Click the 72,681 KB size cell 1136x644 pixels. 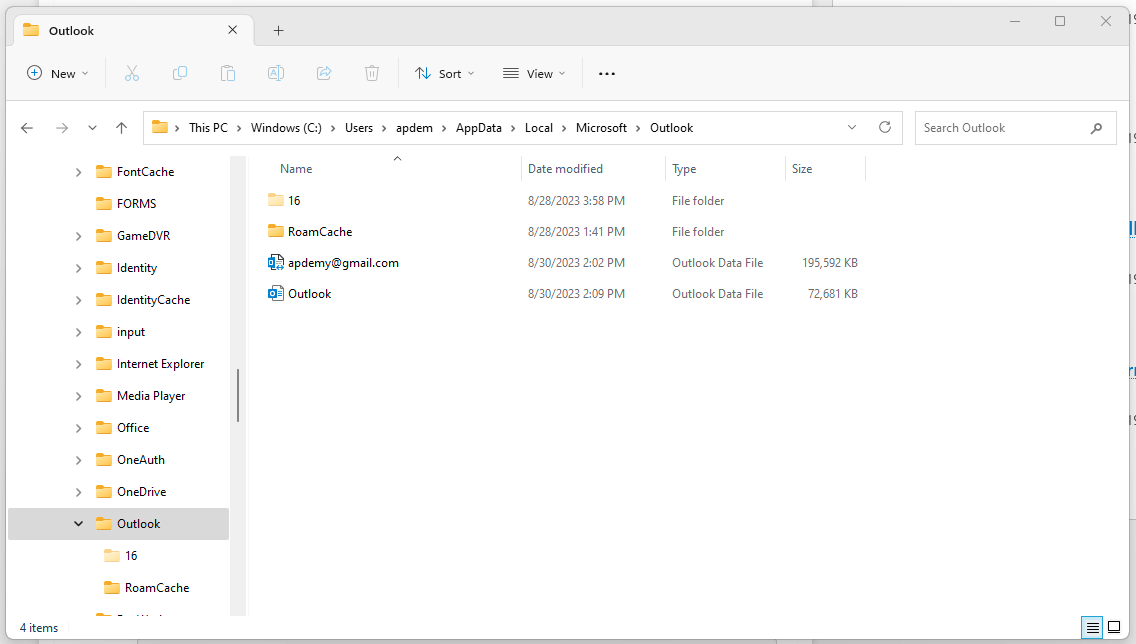point(832,294)
